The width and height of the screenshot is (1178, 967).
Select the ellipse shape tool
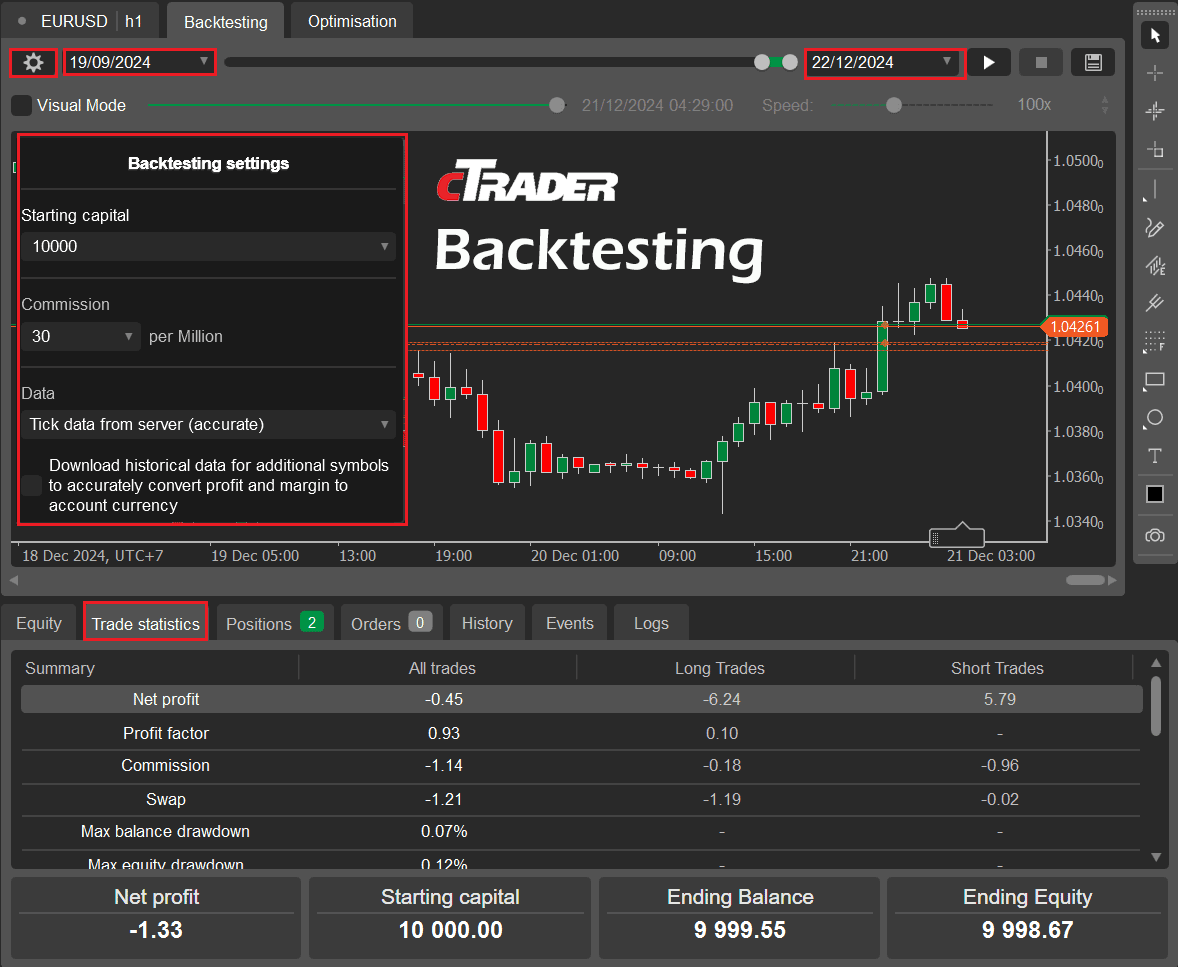tap(1154, 418)
